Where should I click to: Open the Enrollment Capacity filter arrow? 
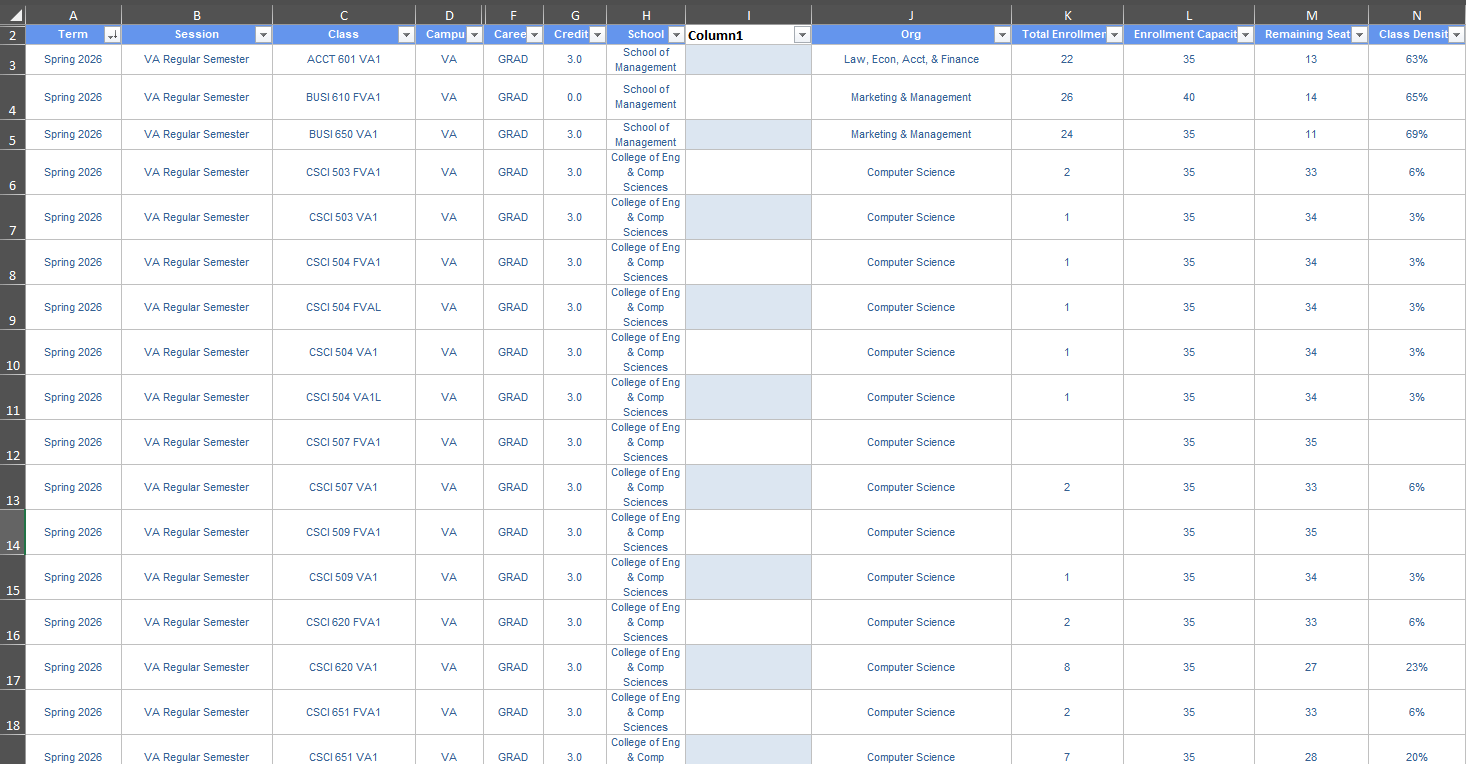point(1245,35)
